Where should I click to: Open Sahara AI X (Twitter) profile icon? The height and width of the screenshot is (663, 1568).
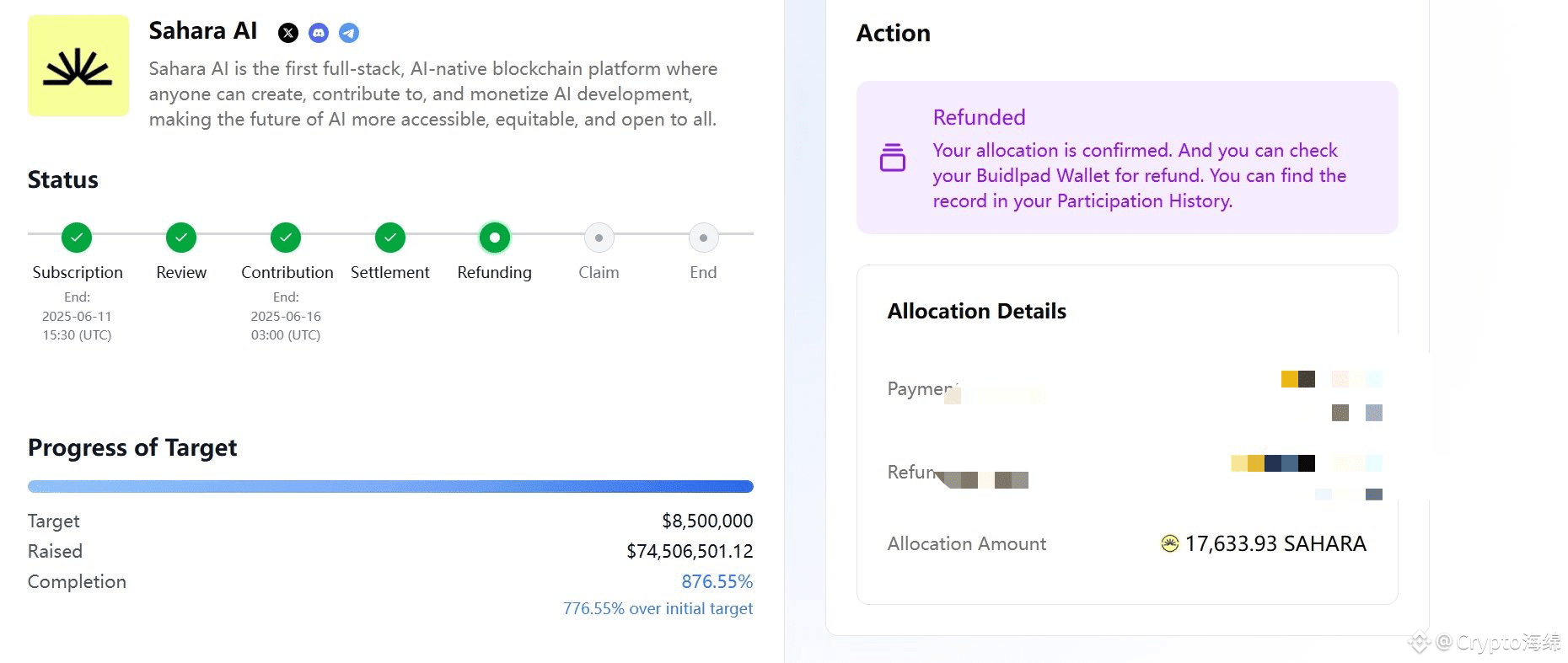288,33
